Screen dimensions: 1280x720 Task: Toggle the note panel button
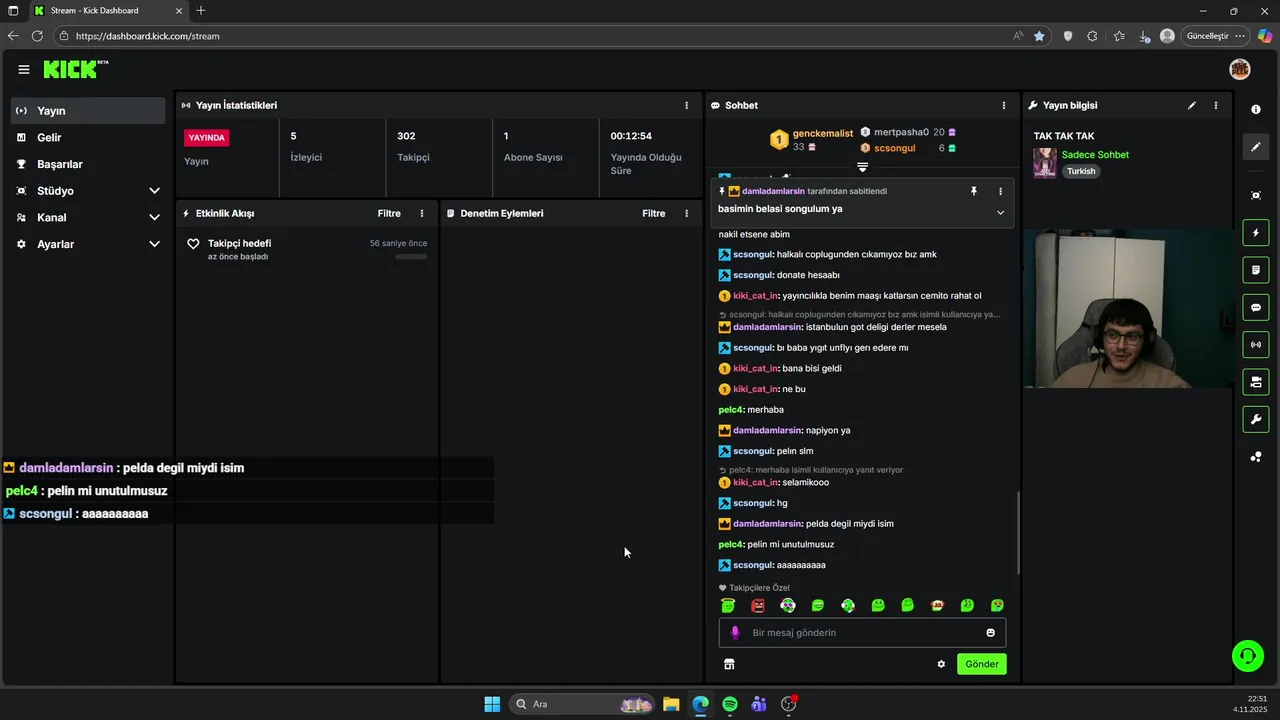tap(1256, 270)
